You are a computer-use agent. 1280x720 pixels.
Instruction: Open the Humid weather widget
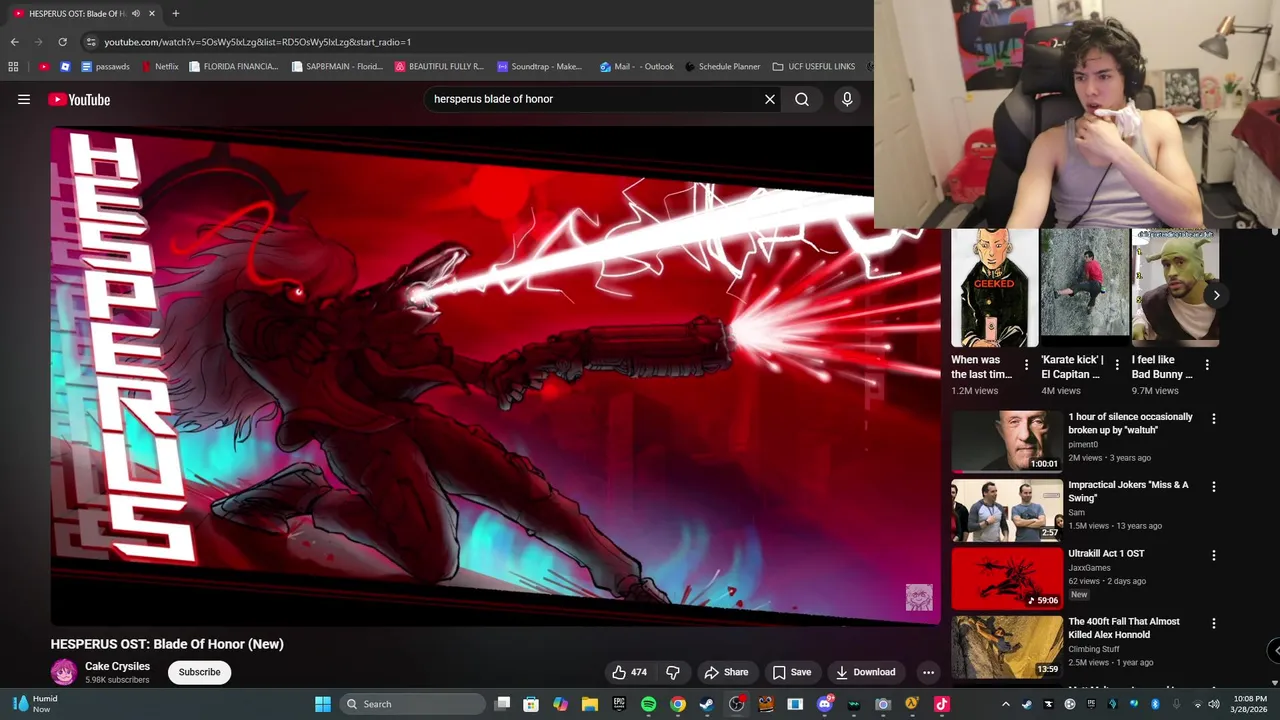click(35, 704)
